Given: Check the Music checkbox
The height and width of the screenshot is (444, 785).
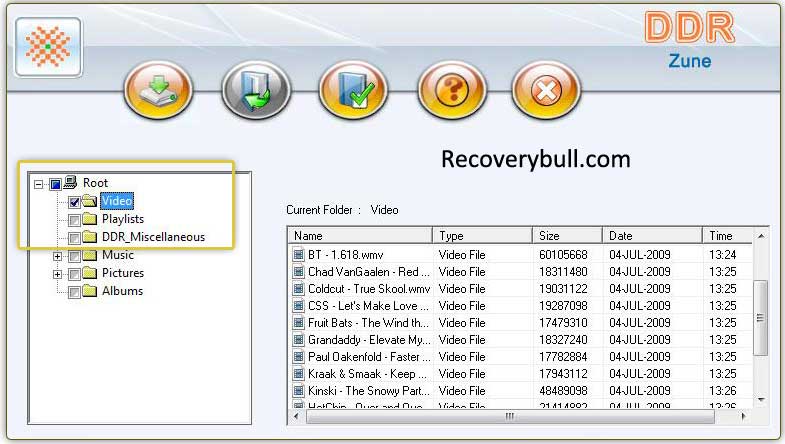Looking at the screenshot, I should (x=74, y=256).
